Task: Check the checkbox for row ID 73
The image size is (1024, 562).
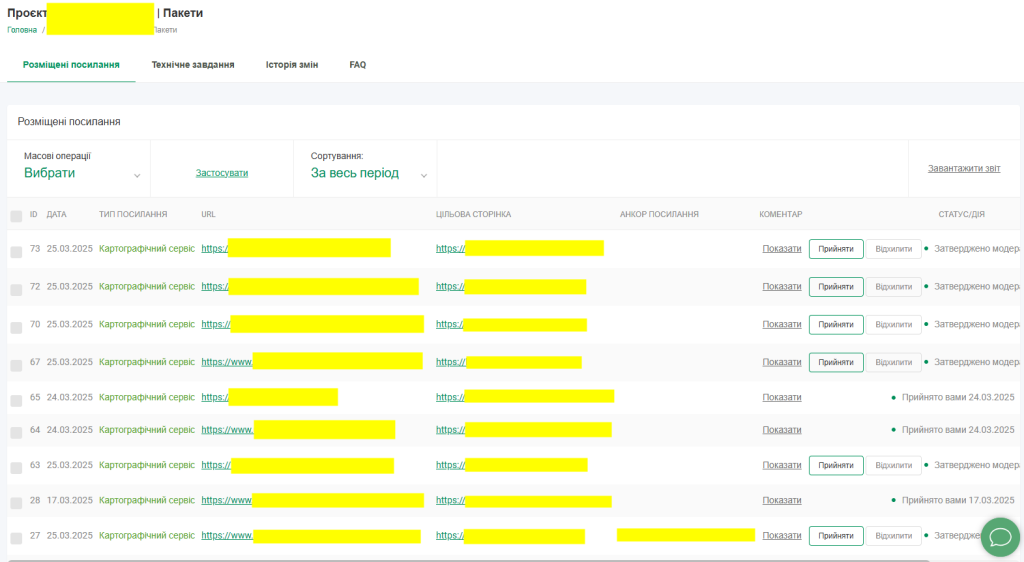Action: pos(16,250)
